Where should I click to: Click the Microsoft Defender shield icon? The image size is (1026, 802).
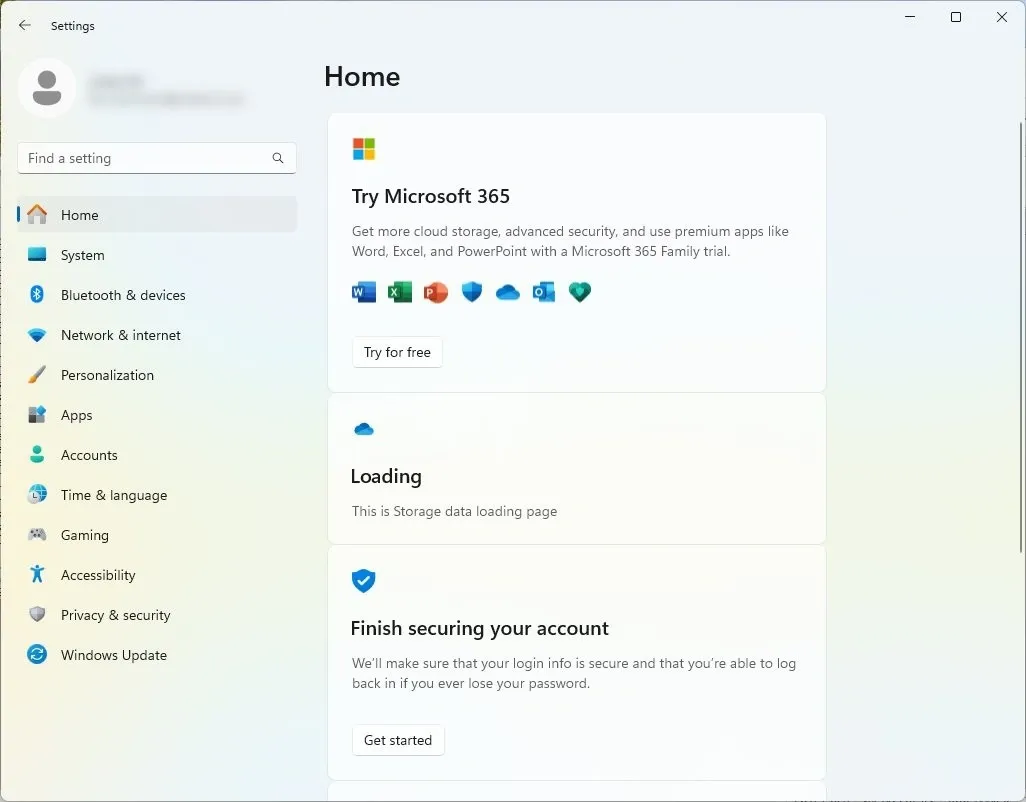tap(471, 292)
